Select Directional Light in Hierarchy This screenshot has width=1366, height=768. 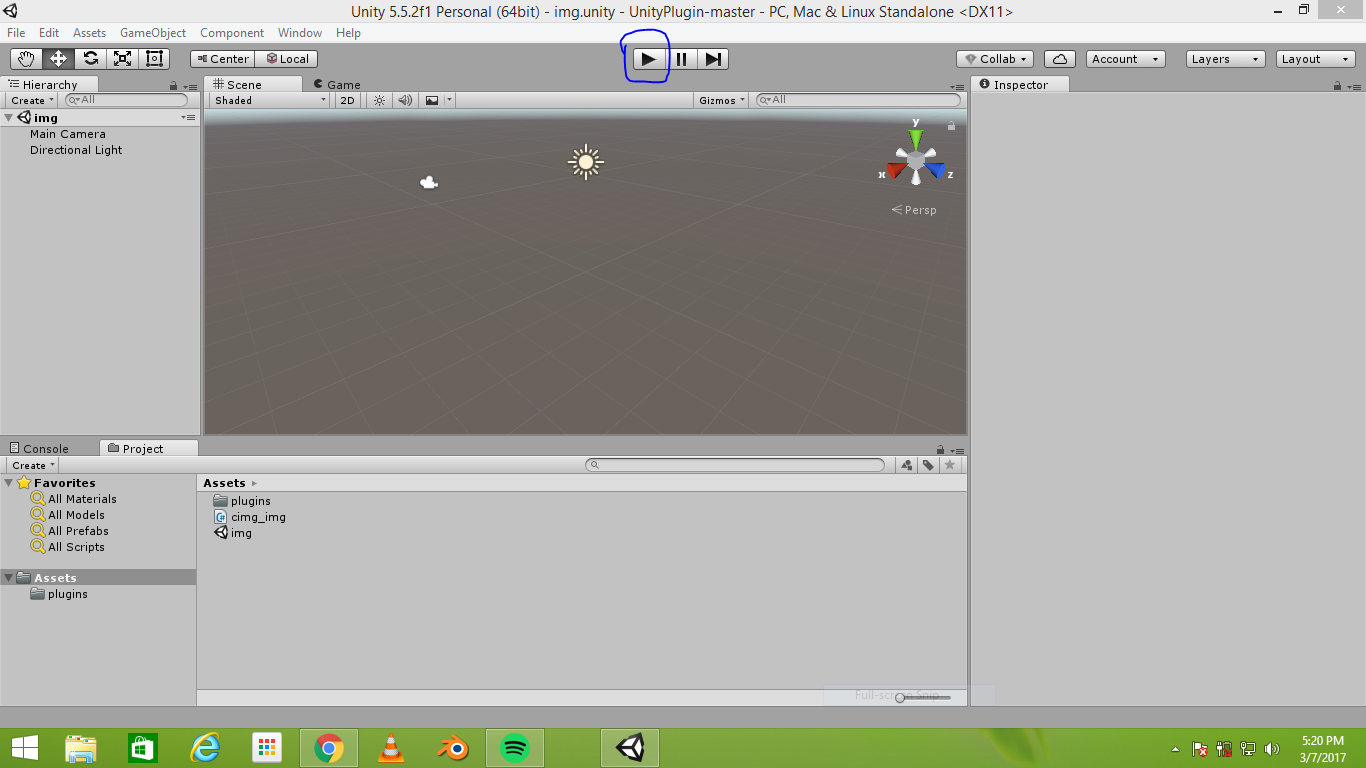point(76,150)
